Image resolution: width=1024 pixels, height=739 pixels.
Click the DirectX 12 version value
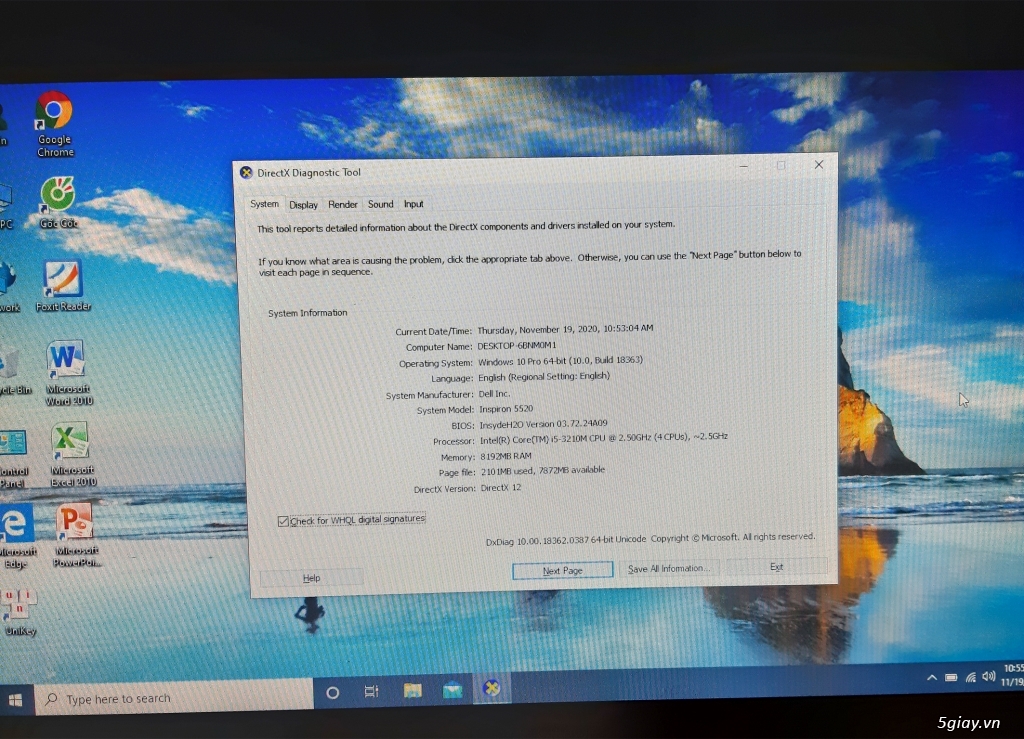coord(501,488)
